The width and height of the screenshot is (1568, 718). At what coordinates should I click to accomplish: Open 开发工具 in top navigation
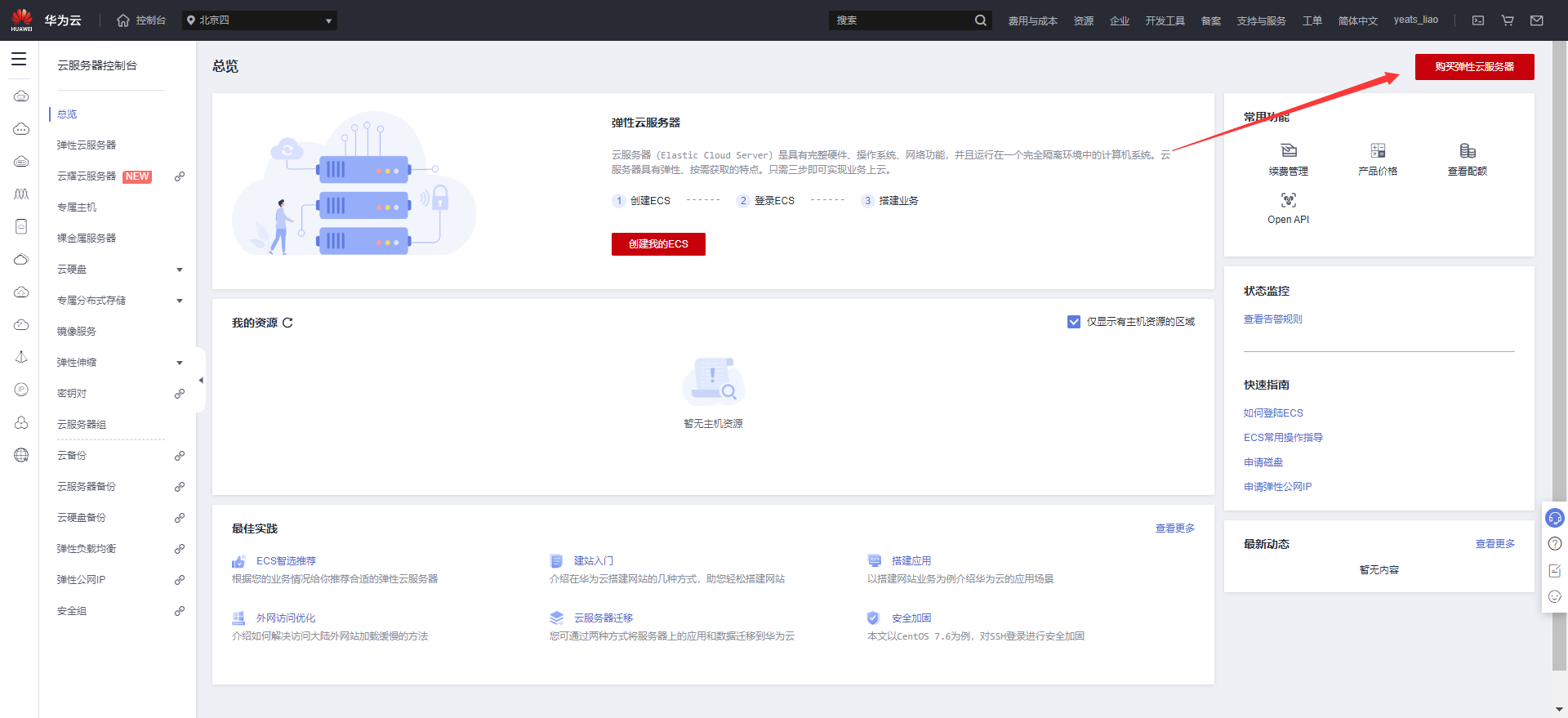coord(1165,20)
